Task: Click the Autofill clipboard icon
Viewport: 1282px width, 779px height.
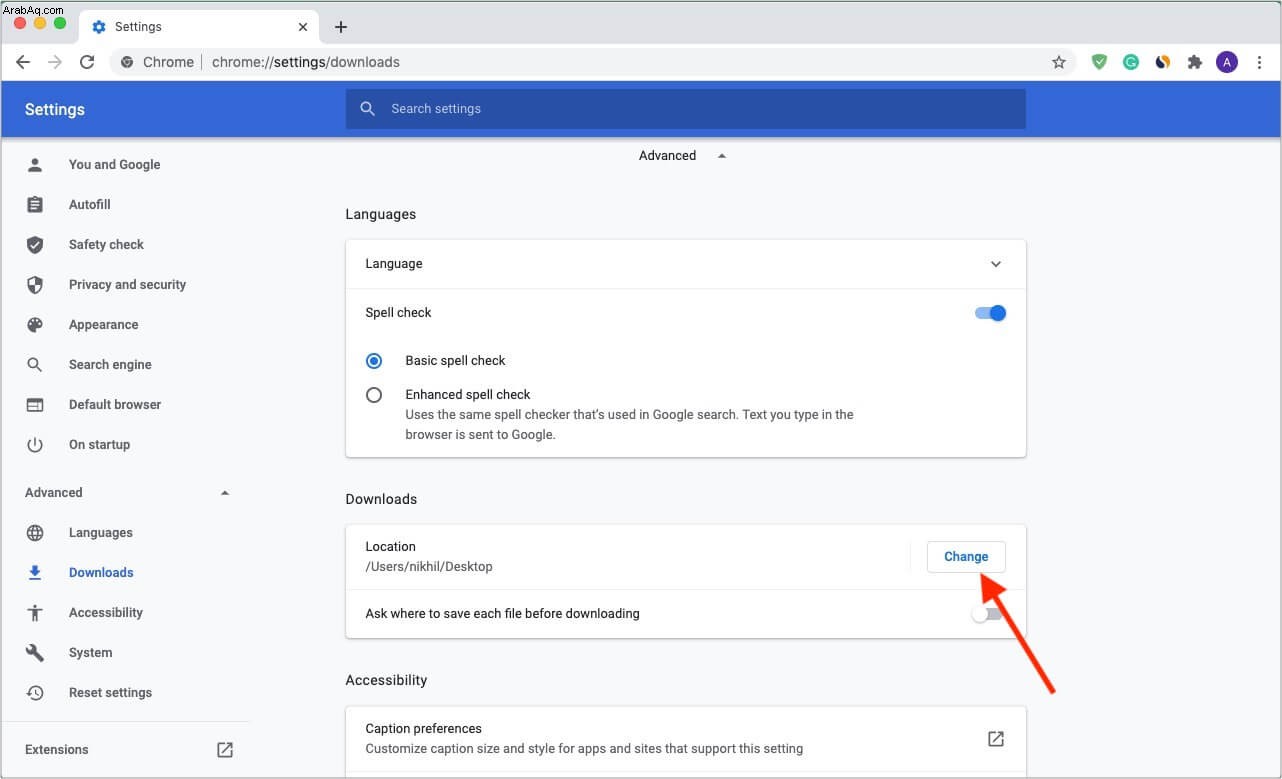Action: click(x=35, y=205)
